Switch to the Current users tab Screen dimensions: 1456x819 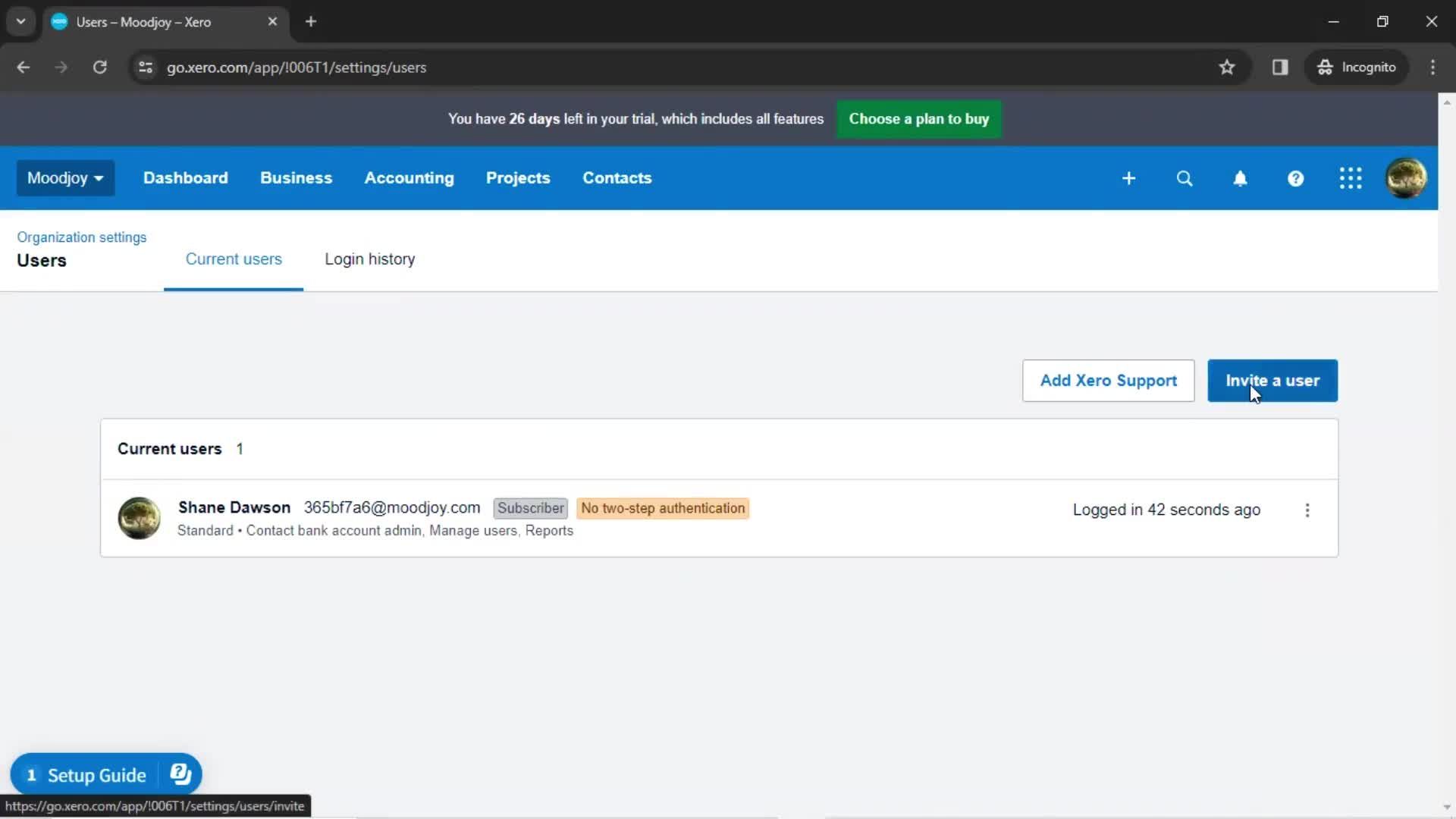pos(234,259)
